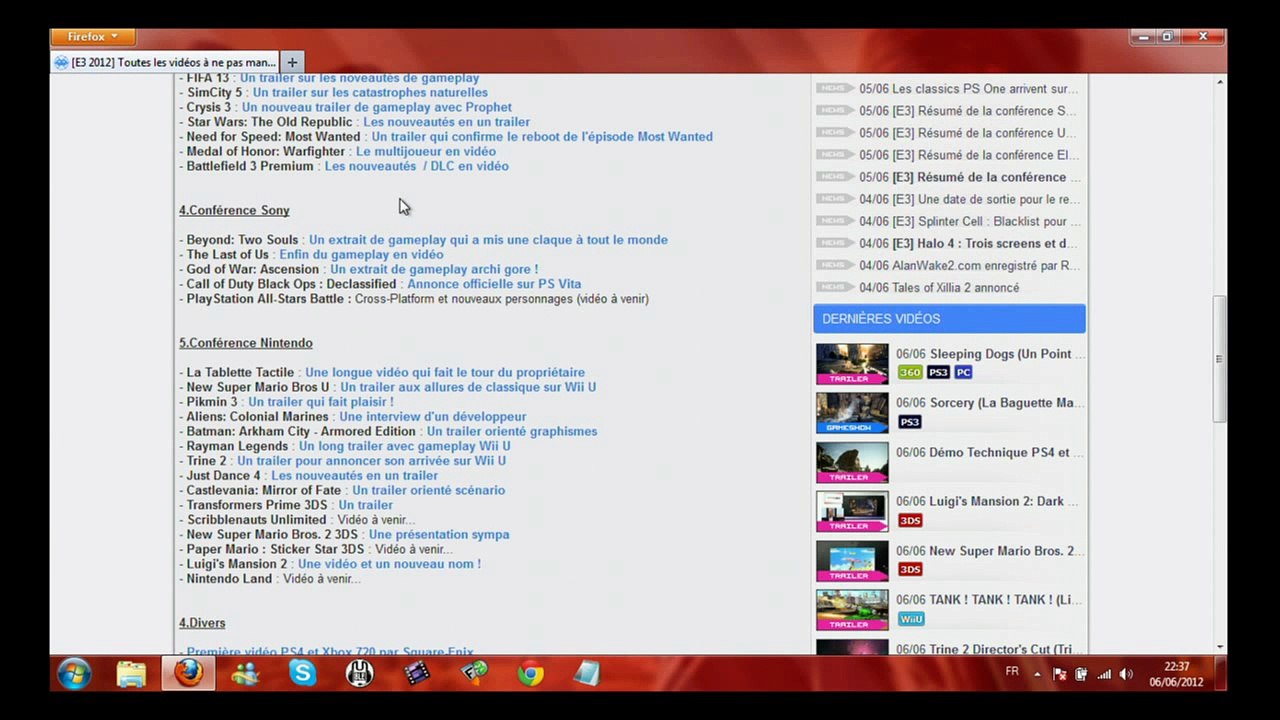This screenshot has height=720, width=1280.
Task: Click the FR language indicator in the tray
Action: coord(1012,672)
